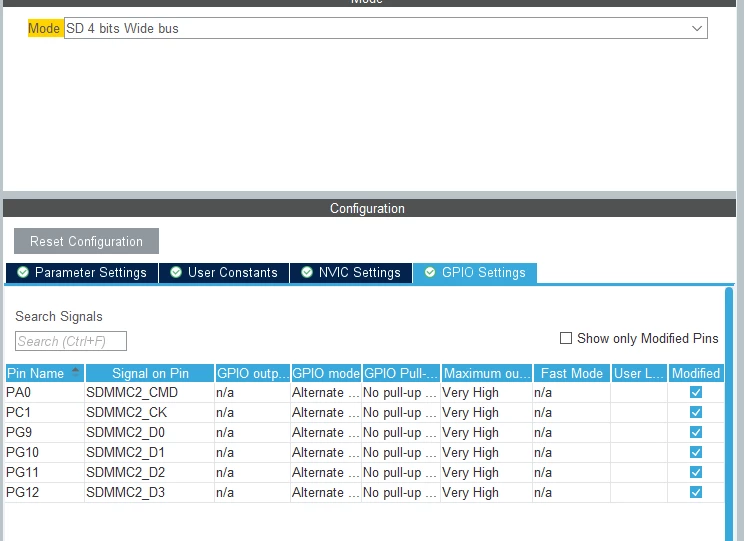Select the GPIO Settings tab
The image size is (755, 541).
click(475, 272)
